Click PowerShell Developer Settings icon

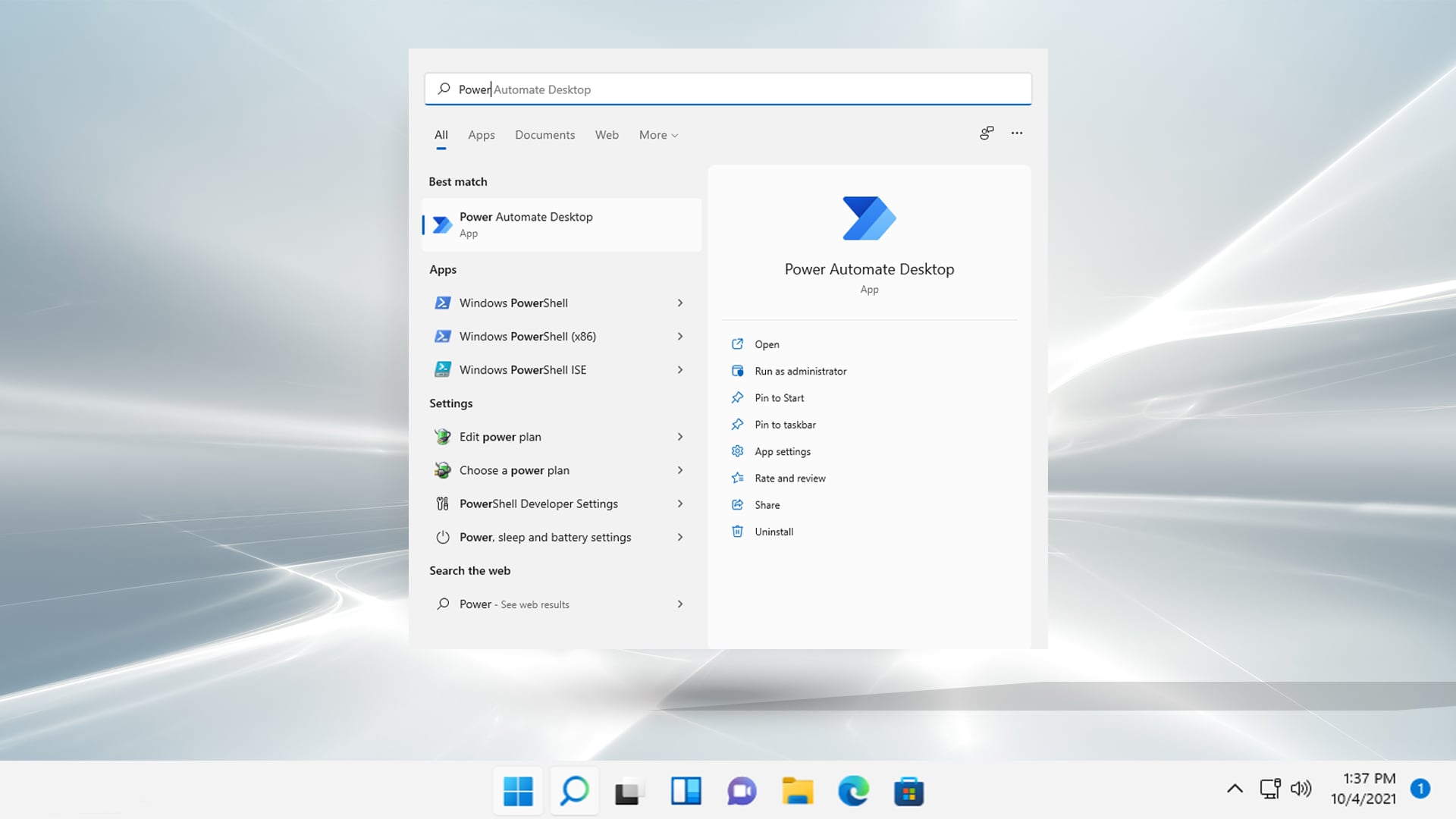click(443, 504)
